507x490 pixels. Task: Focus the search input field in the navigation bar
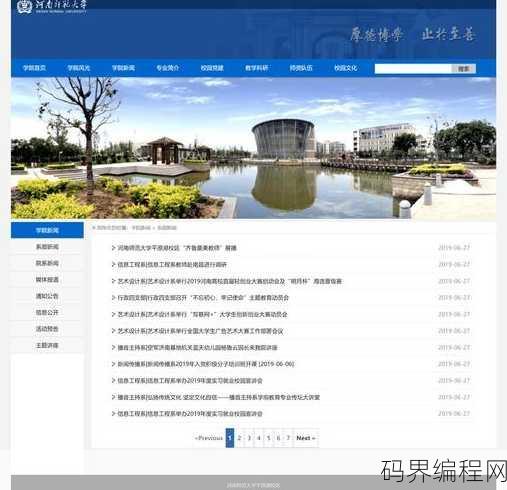point(413,68)
